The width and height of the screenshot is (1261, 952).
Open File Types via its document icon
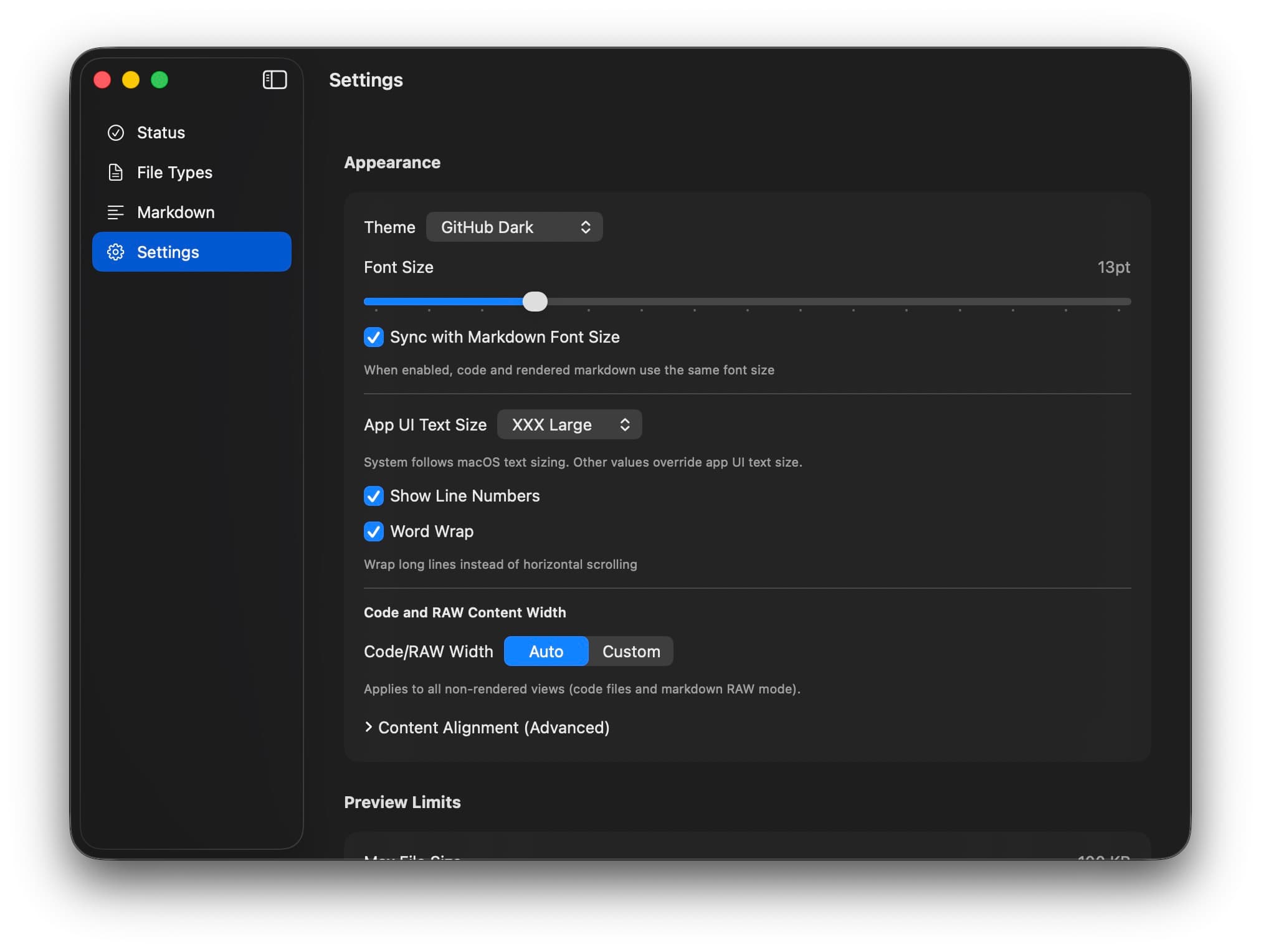coord(116,173)
